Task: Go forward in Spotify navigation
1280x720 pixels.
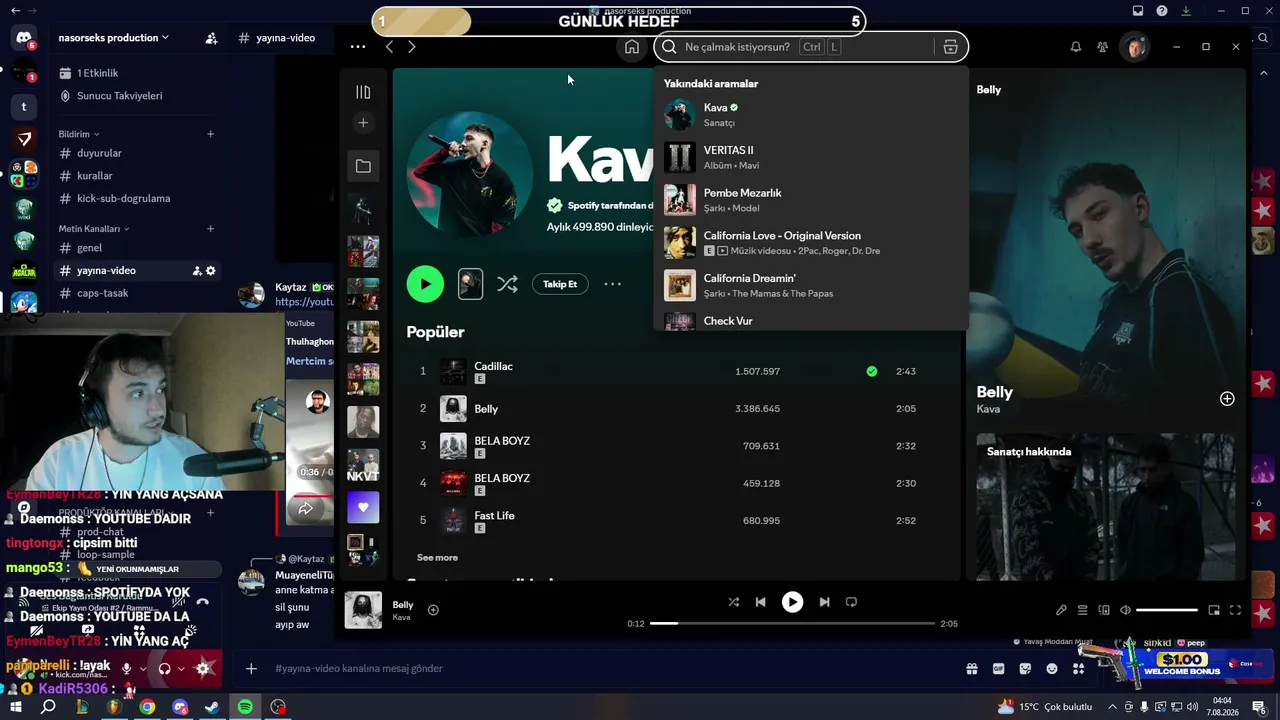Action: point(411,47)
